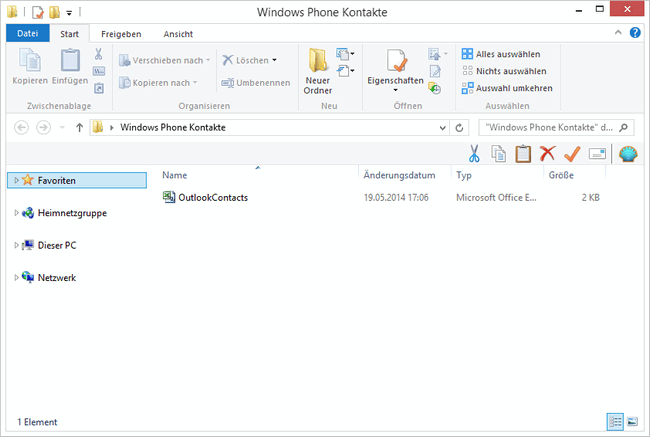Click the copy path icon in Zwischenablage
The image size is (650, 437).
tap(99, 71)
